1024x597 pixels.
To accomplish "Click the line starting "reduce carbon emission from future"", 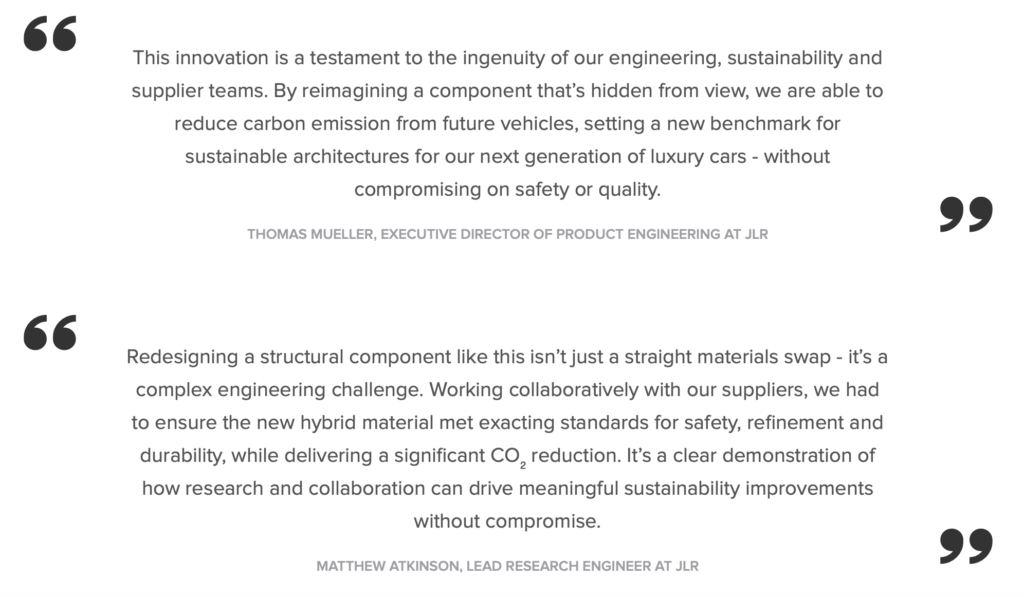I will [x=507, y=124].
